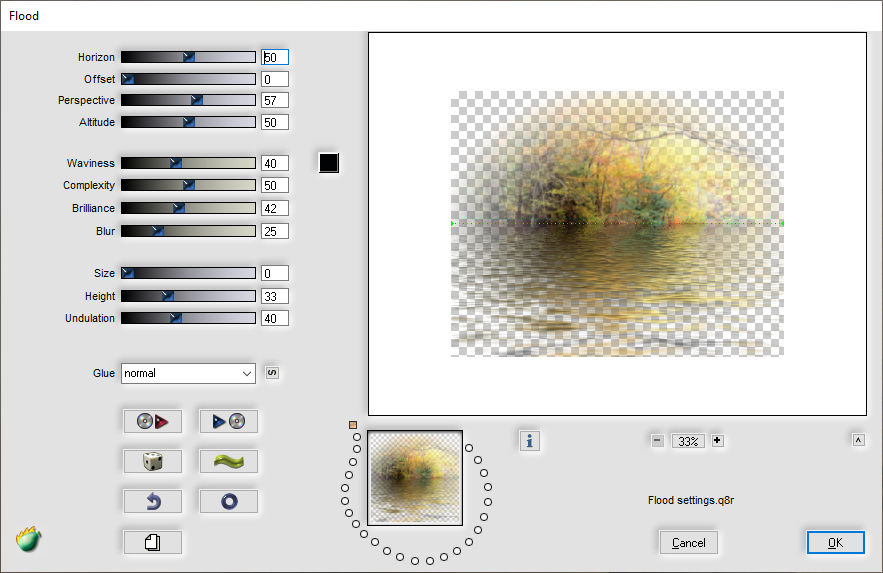Click the Altitude value field
This screenshot has height=573, width=883.
tap(275, 122)
